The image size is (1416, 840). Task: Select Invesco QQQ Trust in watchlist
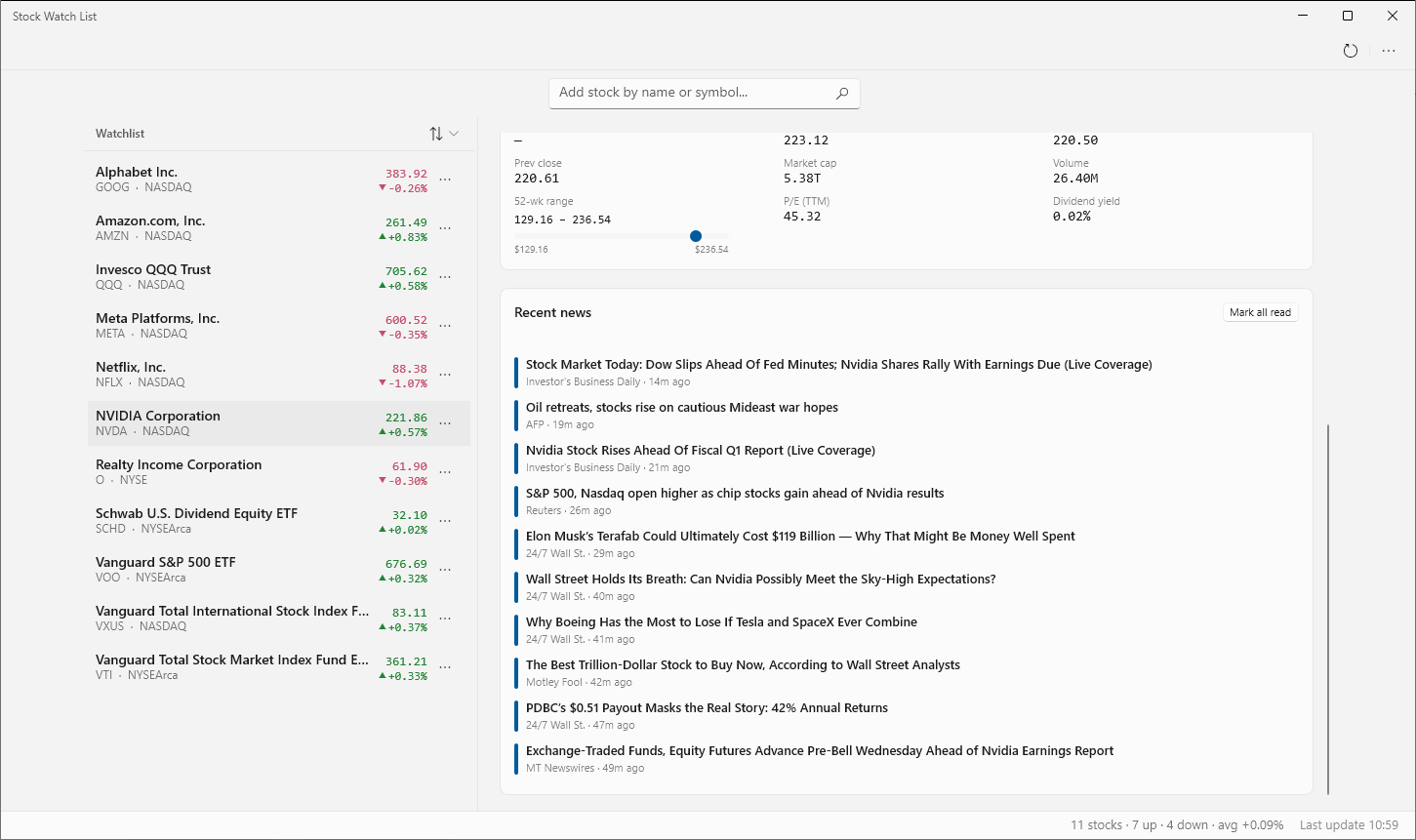(x=279, y=277)
